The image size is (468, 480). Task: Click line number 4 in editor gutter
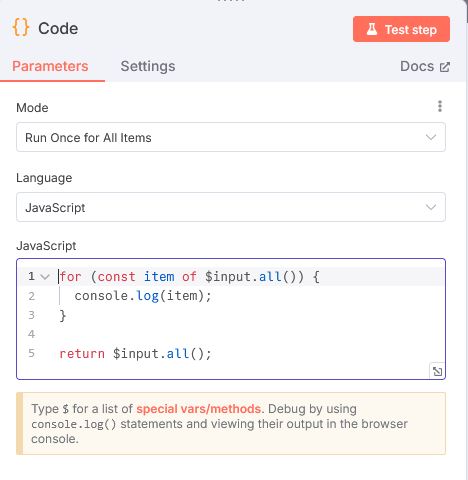(x=31, y=334)
